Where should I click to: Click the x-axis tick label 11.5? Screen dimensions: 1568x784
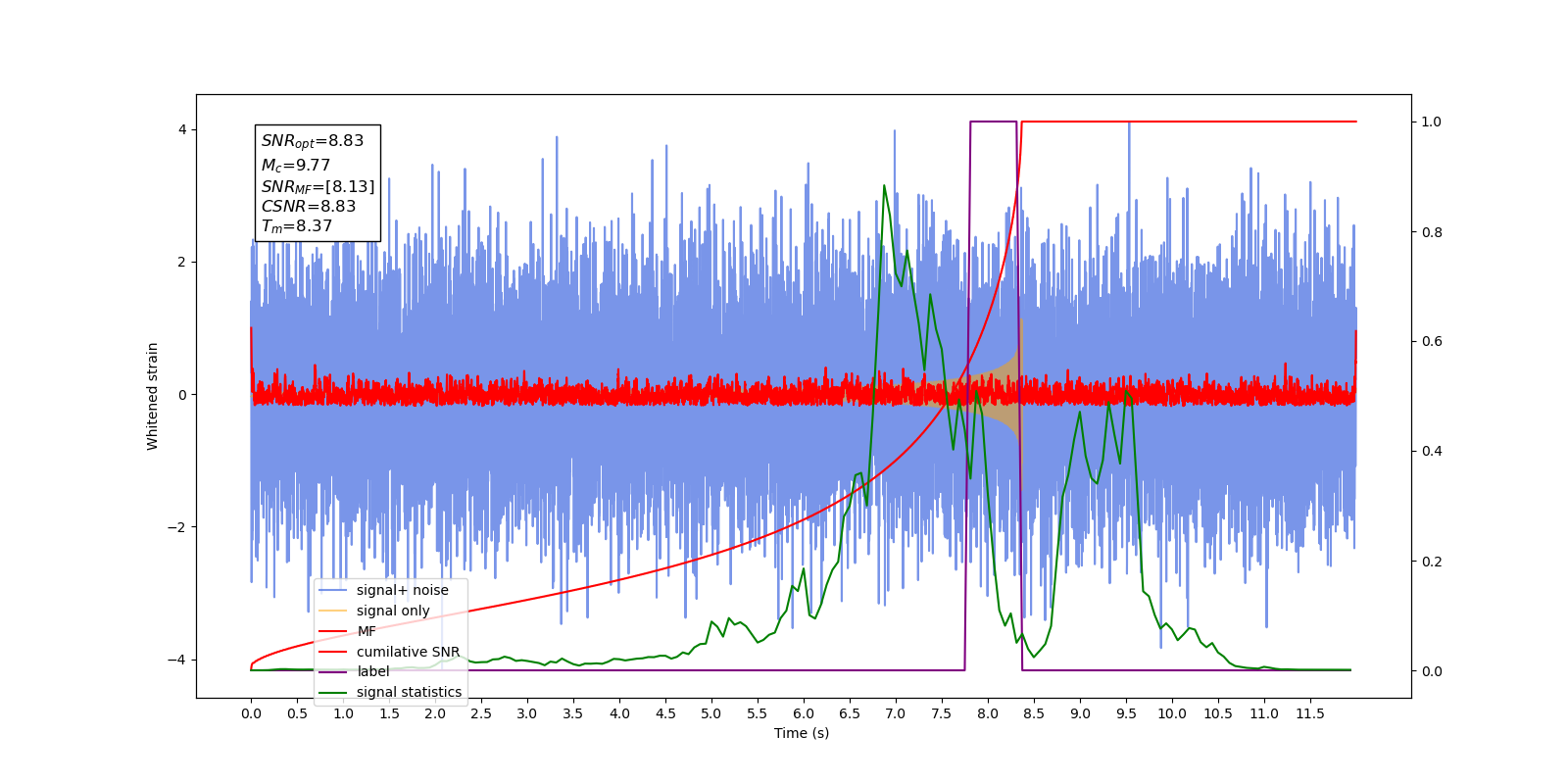tap(1310, 713)
